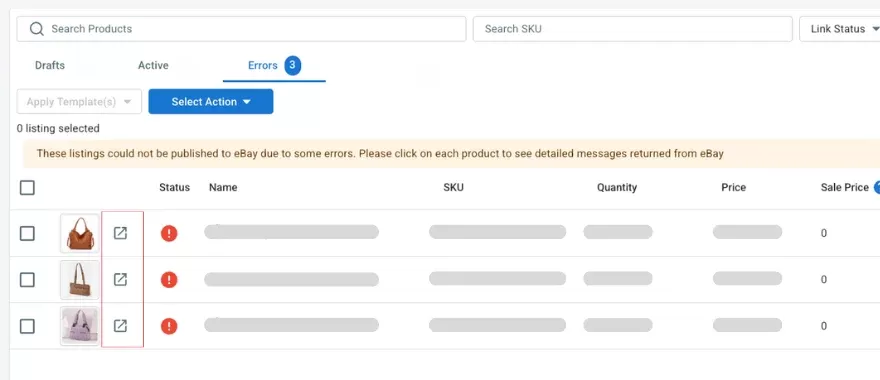Toggle the select-all checkbox in table header

(x=27, y=187)
